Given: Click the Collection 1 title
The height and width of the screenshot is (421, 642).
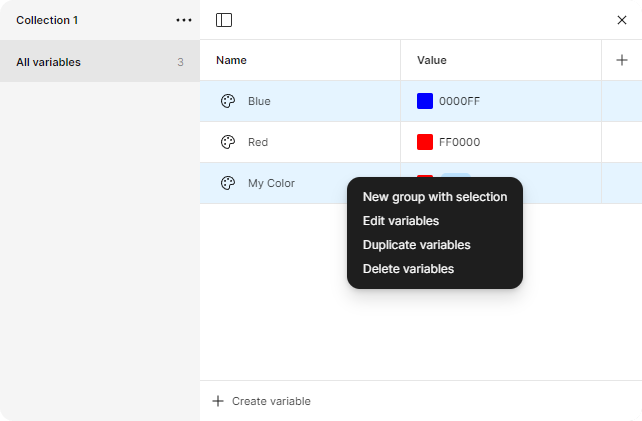Looking at the screenshot, I should click(47, 20).
